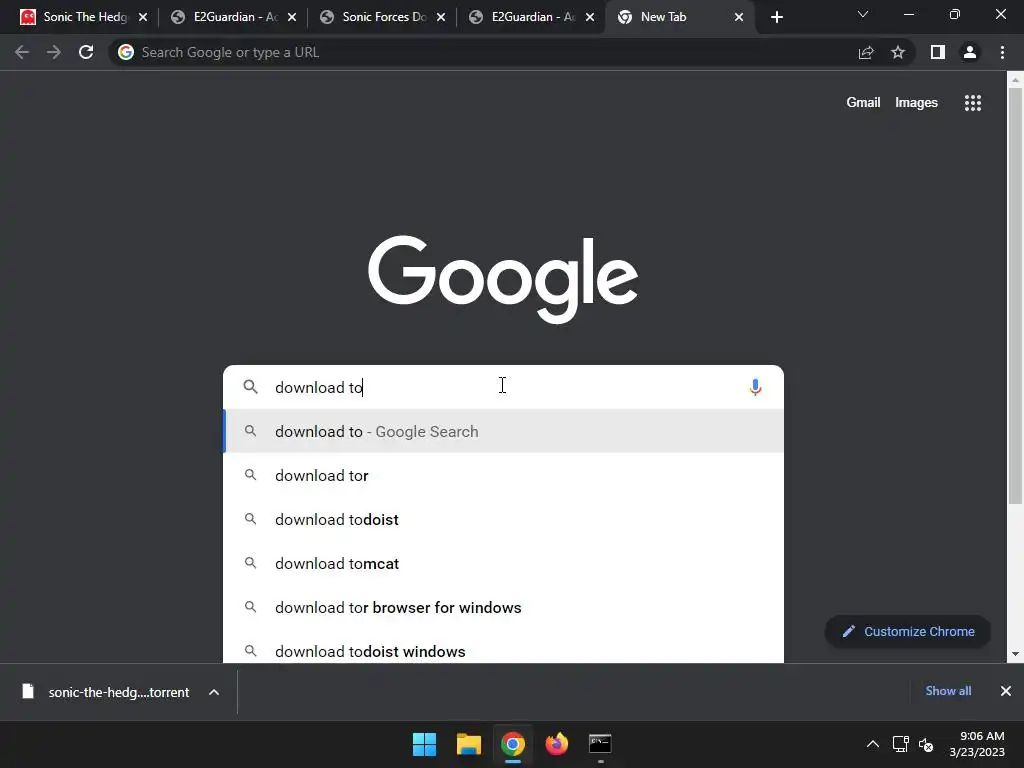Open the Chrome profile icon
The height and width of the screenshot is (768, 1024).
click(970, 52)
